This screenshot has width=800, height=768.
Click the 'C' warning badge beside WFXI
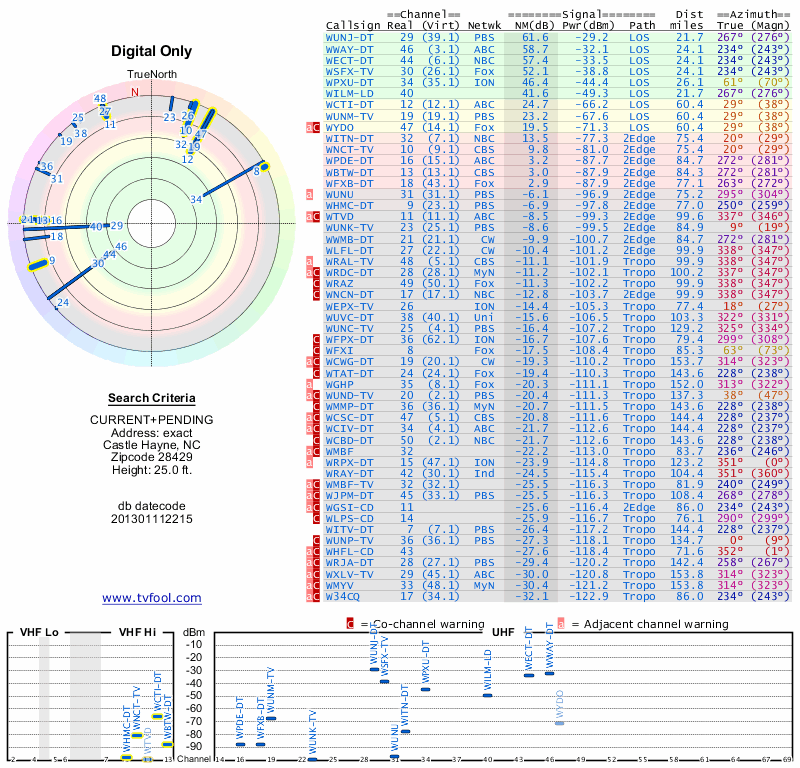pos(316,351)
